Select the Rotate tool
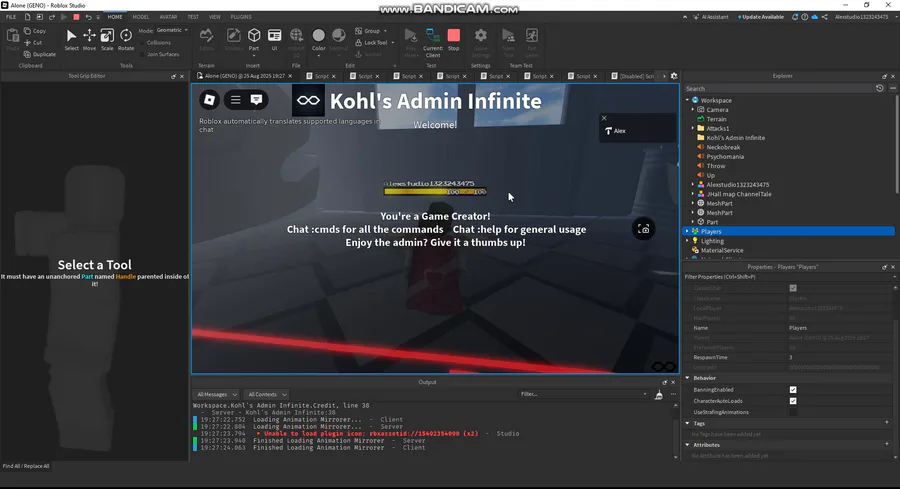The width and height of the screenshot is (900, 489). [x=126, y=40]
